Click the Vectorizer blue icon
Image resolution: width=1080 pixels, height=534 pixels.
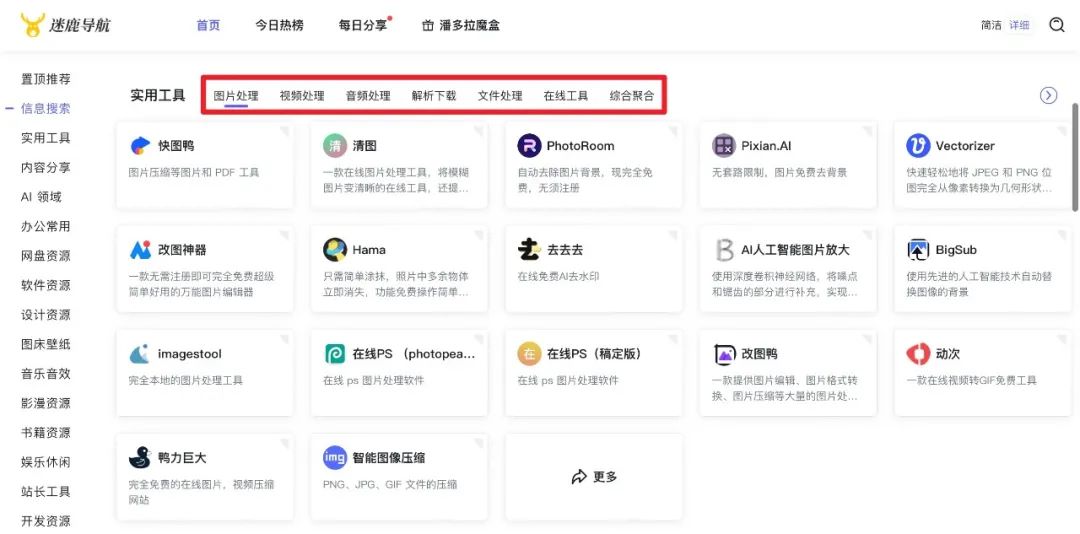click(x=918, y=146)
